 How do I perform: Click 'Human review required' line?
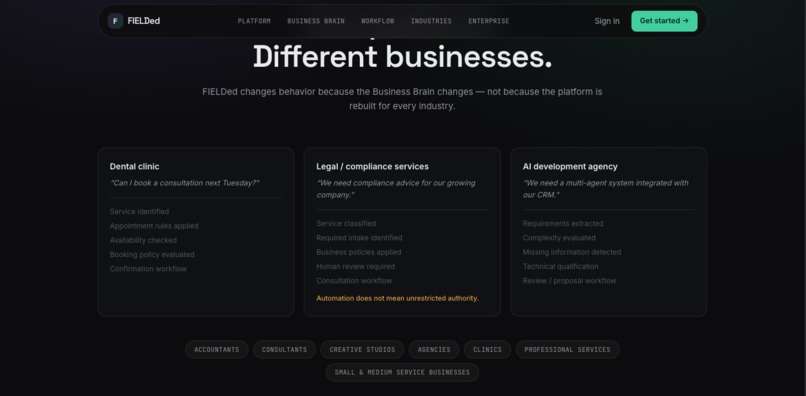[x=356, y=267]
